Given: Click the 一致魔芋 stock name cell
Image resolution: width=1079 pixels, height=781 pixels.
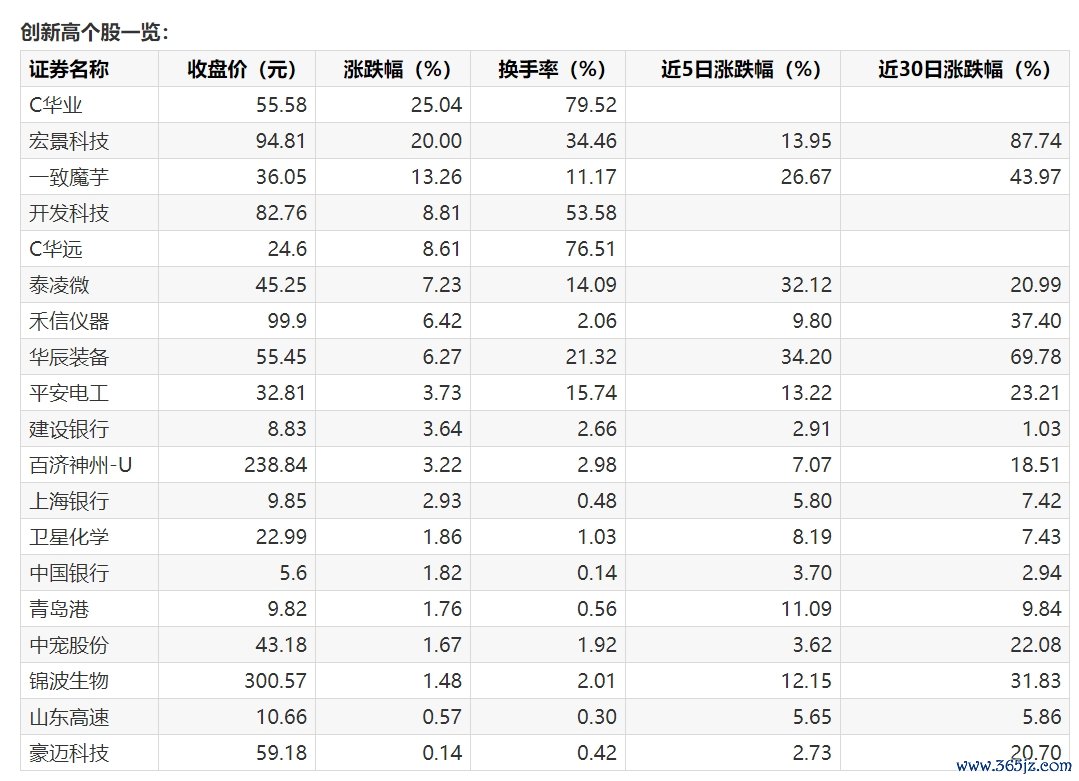Looking at the screenshot, I should 69,177.
